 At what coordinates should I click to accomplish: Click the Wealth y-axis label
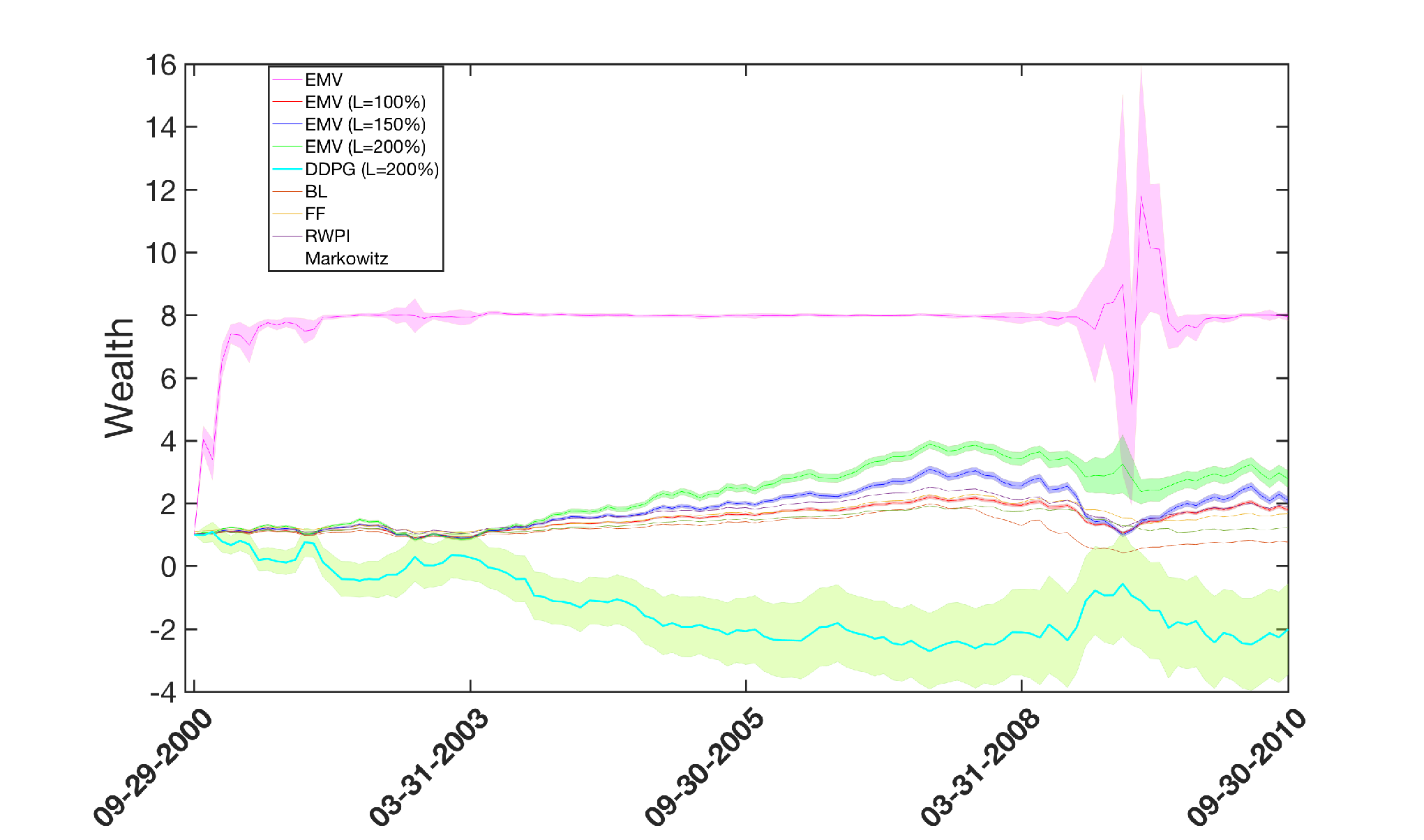(119, 378)
